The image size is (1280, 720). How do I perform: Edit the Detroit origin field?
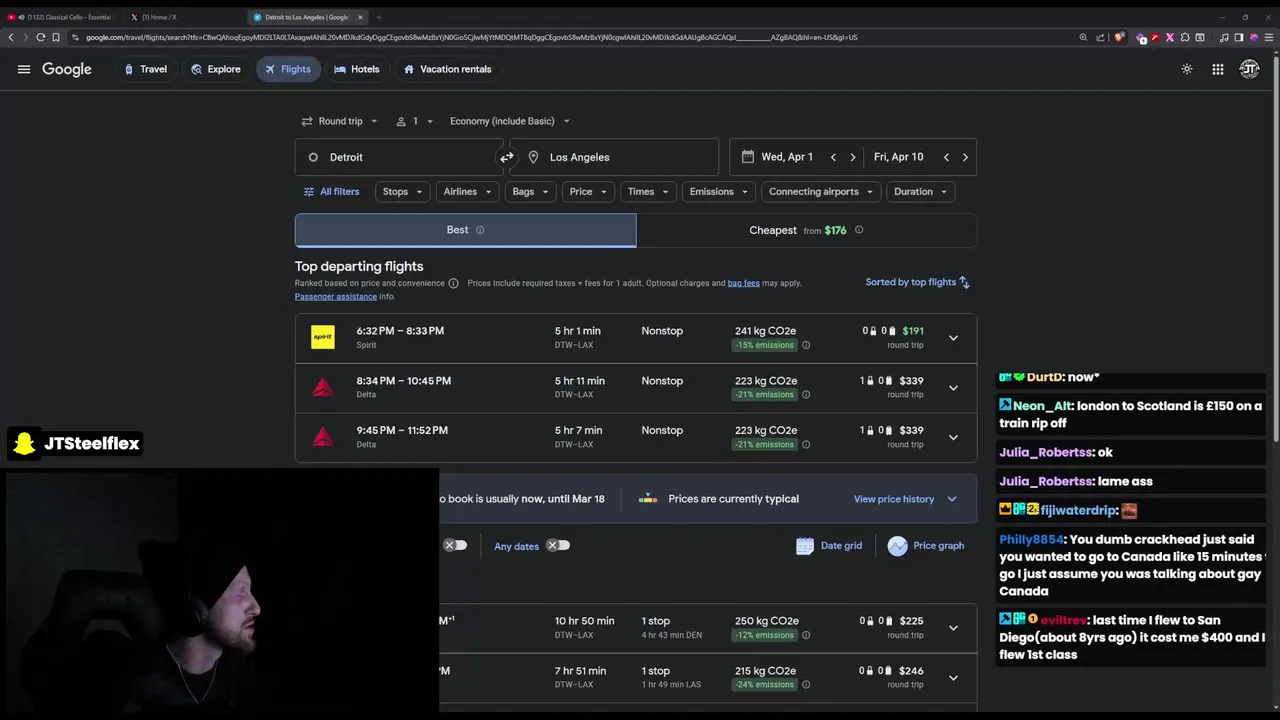[x=398, y=157]
